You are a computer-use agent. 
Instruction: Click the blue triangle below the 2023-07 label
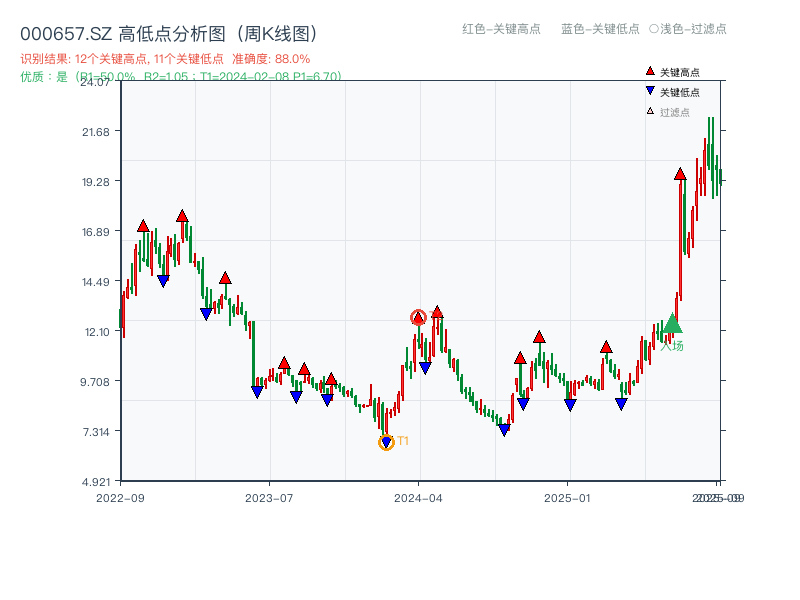[258, 389]
